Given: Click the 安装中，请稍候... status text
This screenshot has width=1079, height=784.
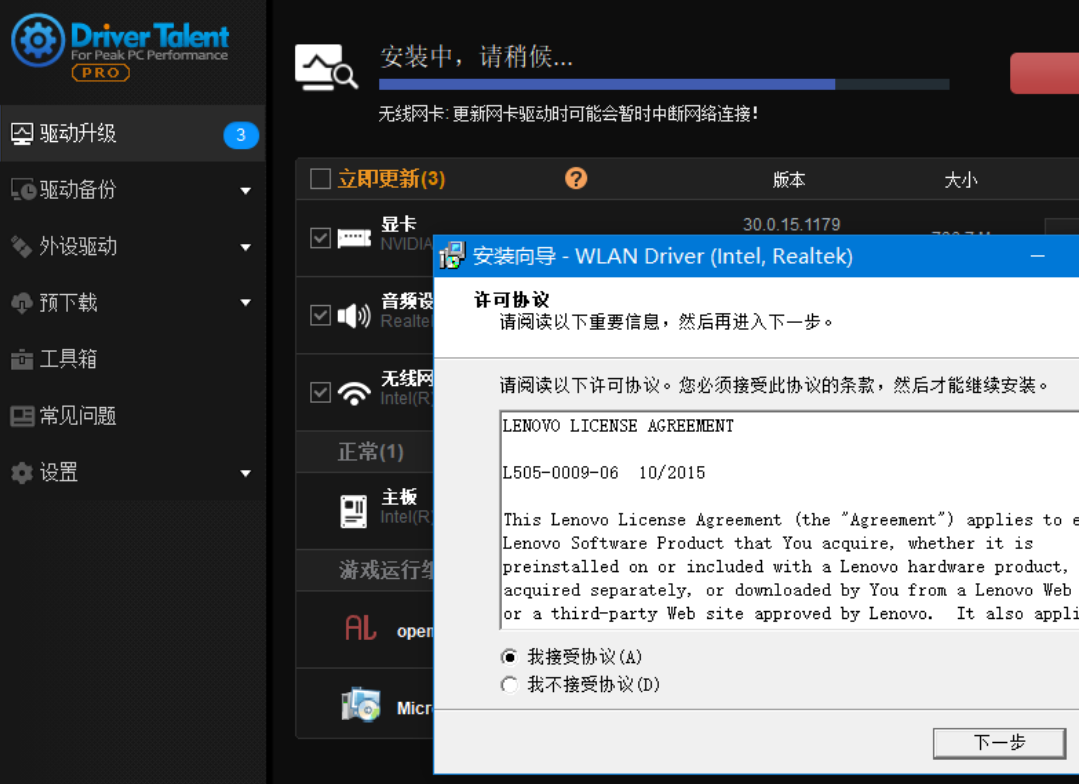Looking at the screenshot, I should (476, 56).
